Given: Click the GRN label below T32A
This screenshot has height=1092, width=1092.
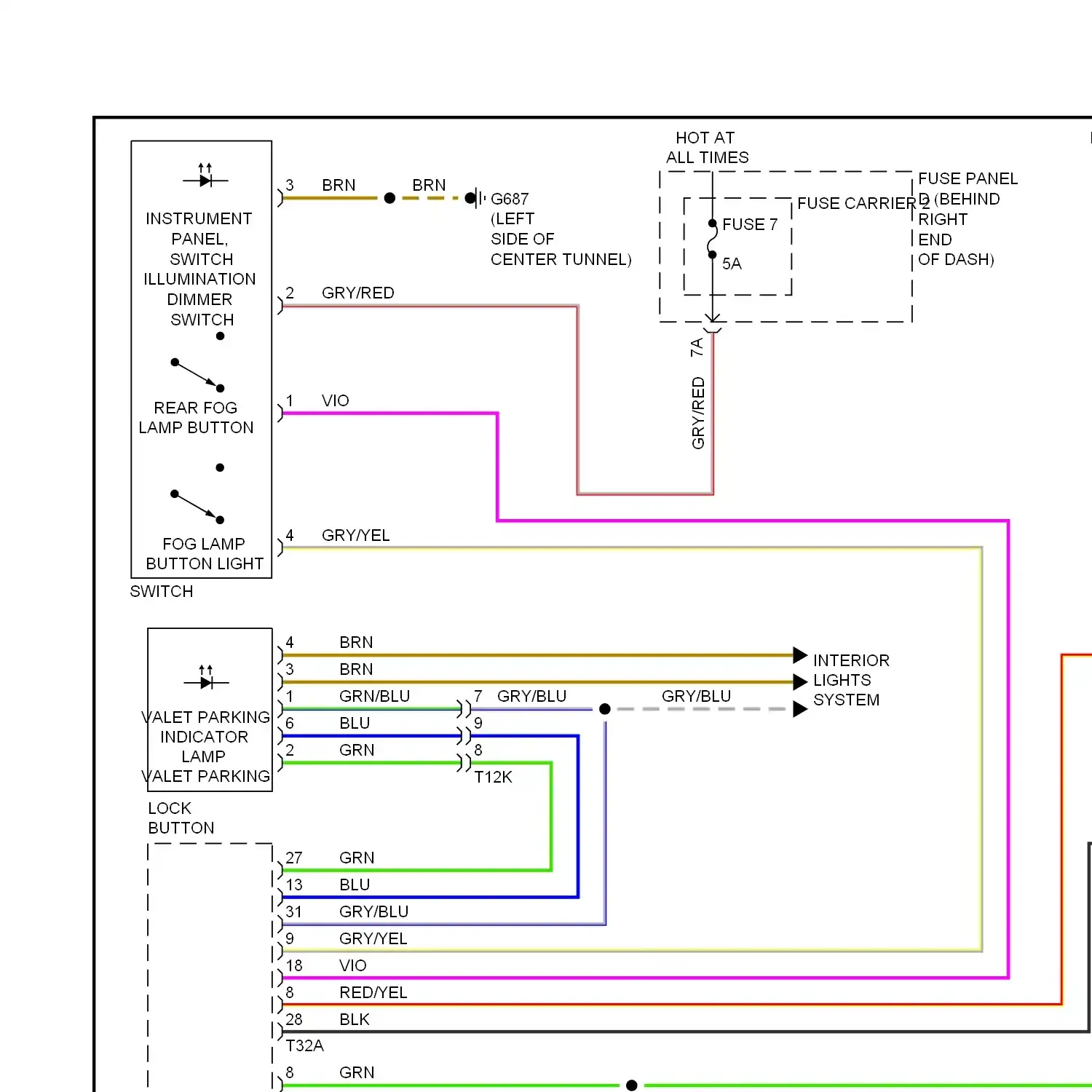Looking at the screenshot, I should tap(357, 1072).
